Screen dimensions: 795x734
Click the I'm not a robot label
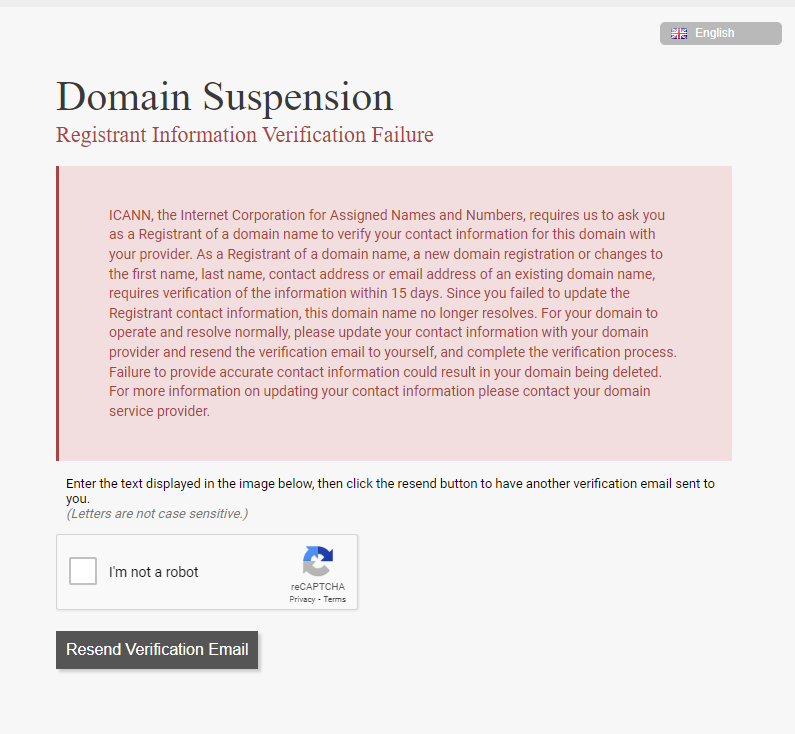(154, 572)
